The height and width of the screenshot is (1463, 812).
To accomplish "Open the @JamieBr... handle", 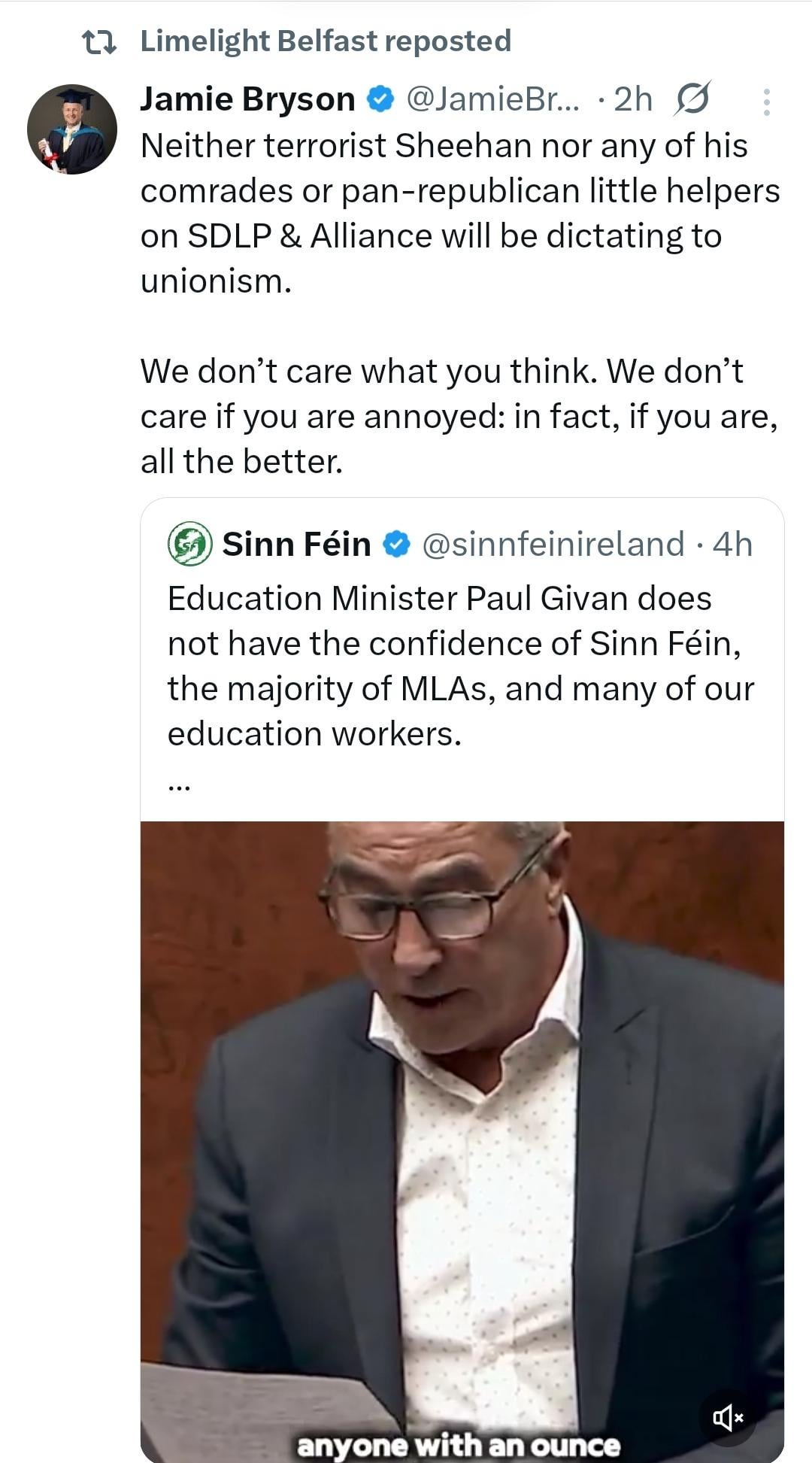I will 492,99.
